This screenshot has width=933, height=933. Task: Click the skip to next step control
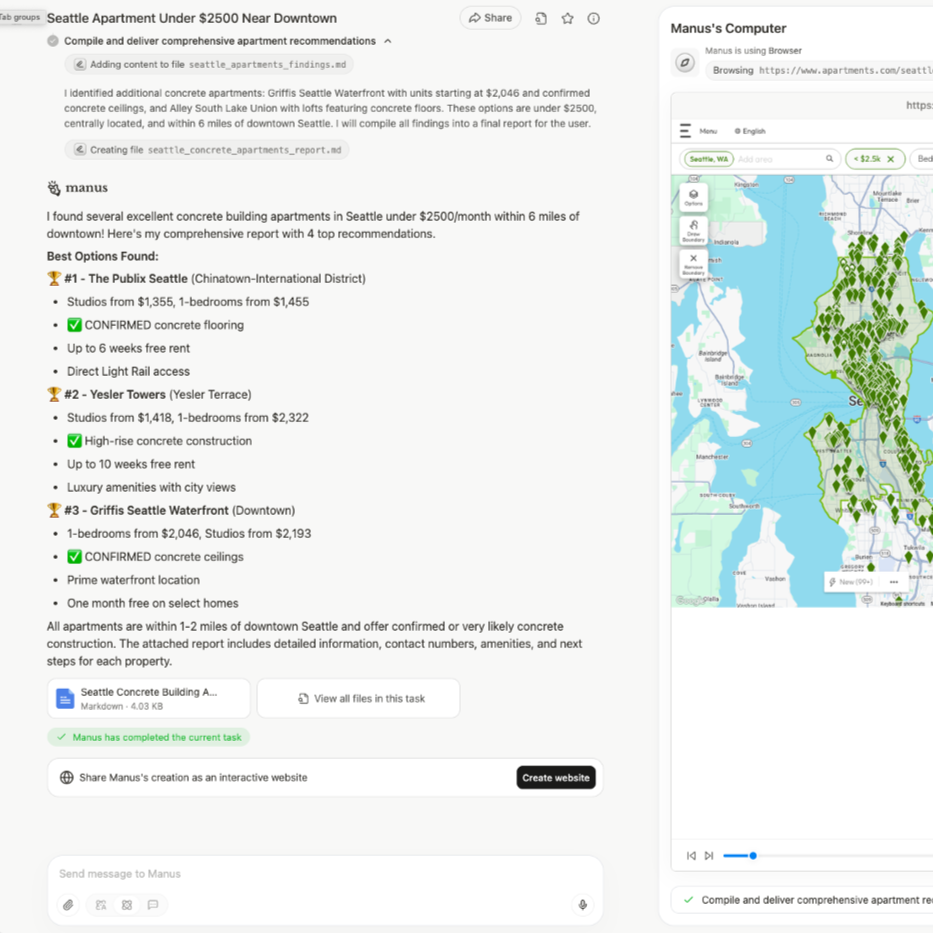pyautogui.click(x=709, y=856)
